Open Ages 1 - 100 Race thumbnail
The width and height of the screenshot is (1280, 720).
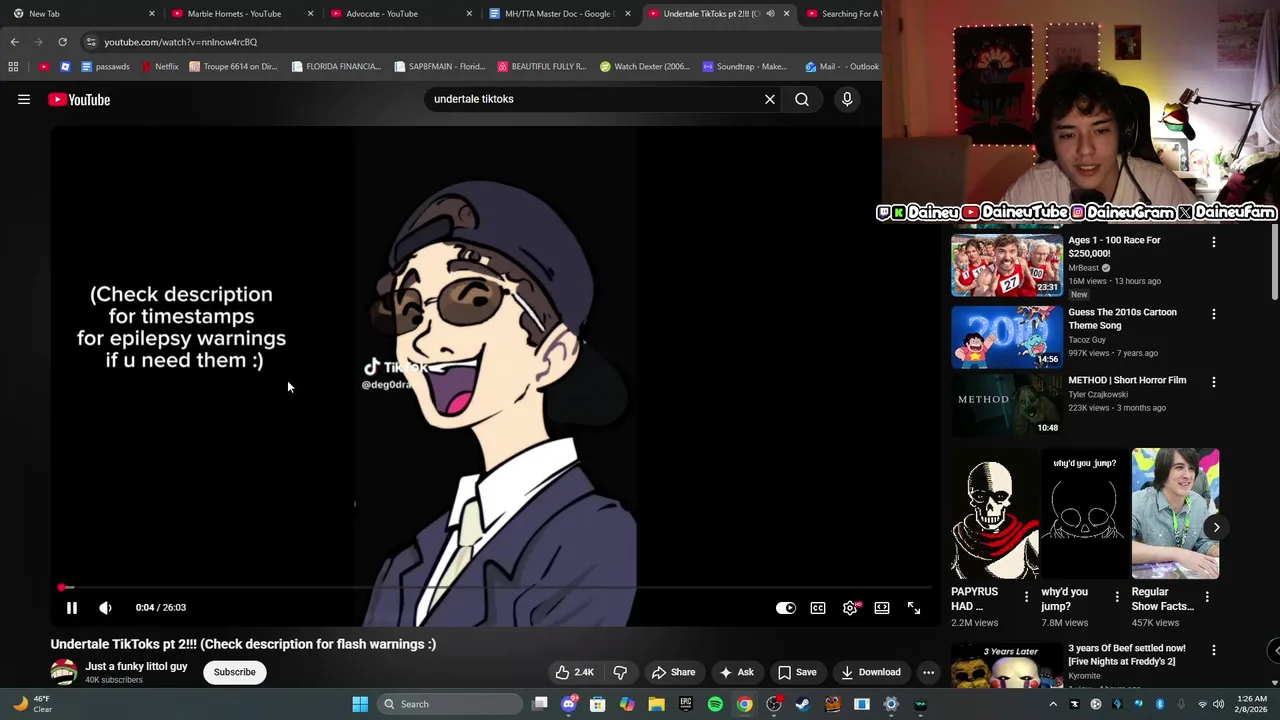(1007, 265)
